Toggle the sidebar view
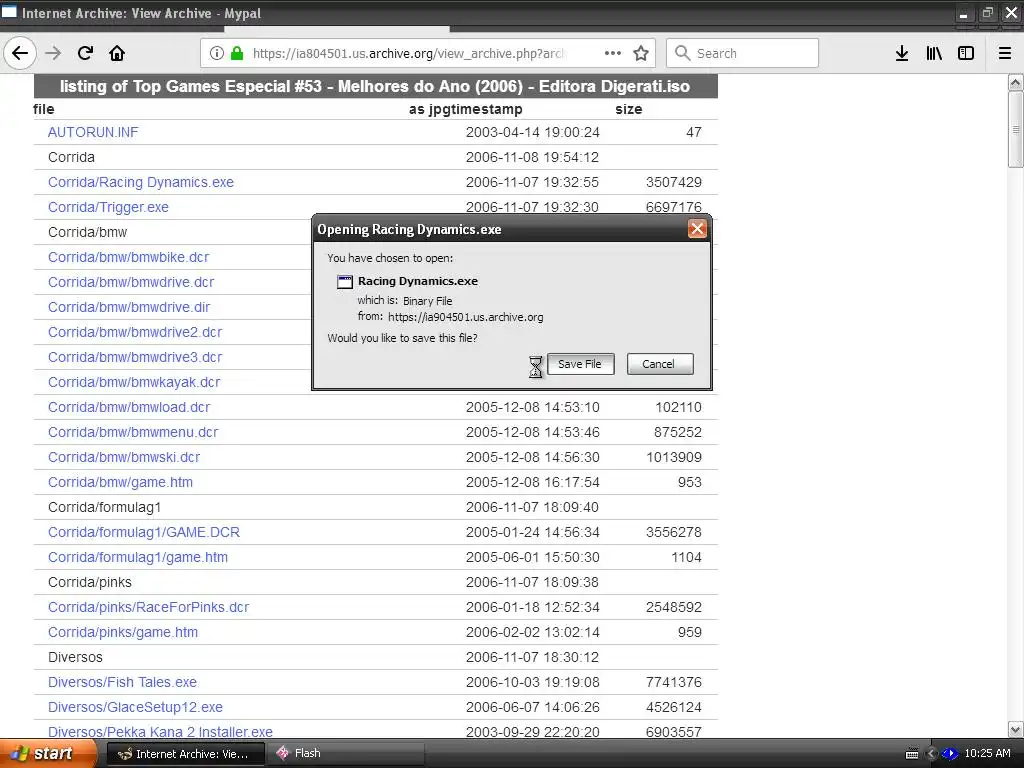Screen dimensions: 1024x768 point(966,54)
